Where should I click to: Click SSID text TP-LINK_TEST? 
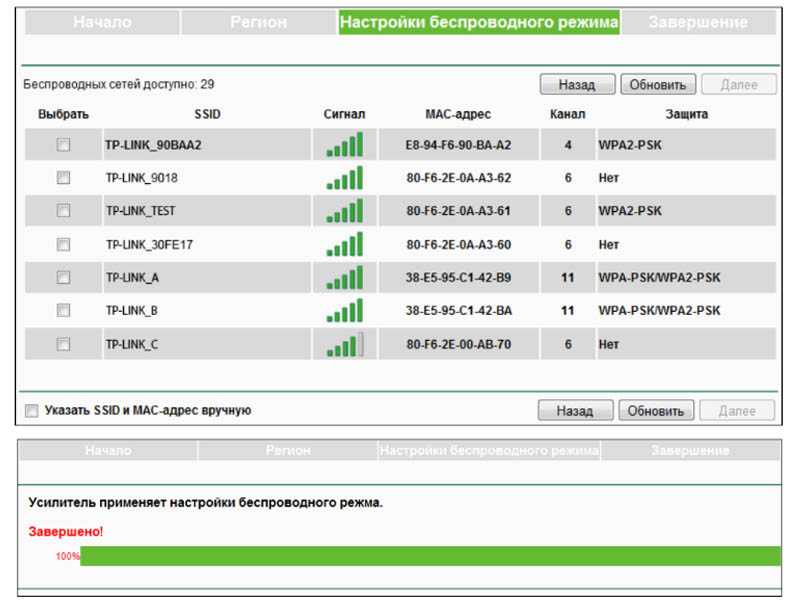coord(140,211)
